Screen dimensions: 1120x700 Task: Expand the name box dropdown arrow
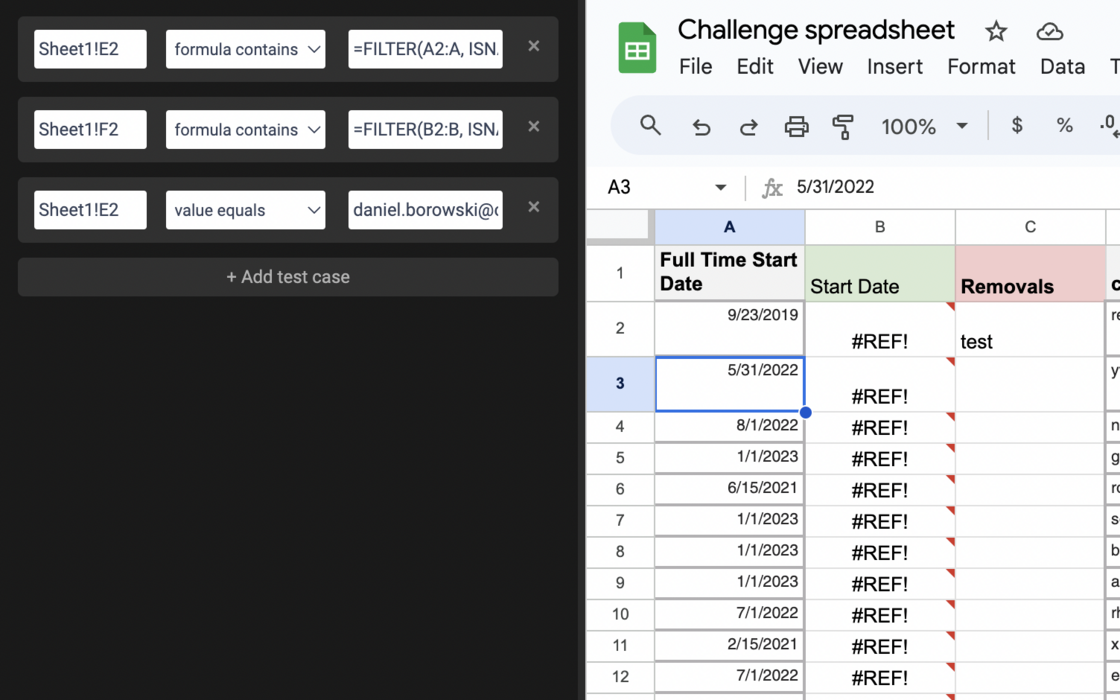tap(720, 188)
